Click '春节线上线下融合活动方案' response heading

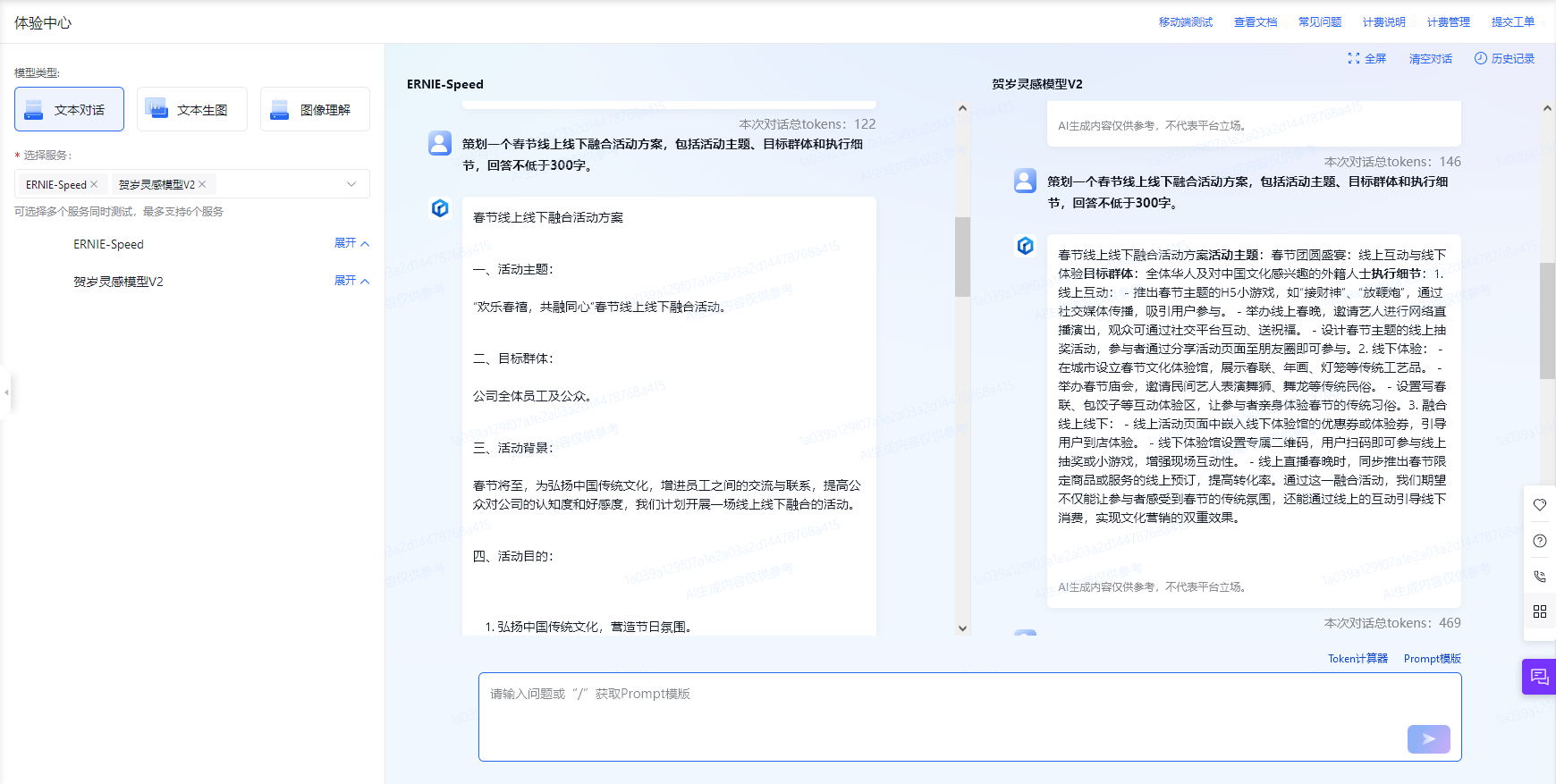[x=548, y=217]
